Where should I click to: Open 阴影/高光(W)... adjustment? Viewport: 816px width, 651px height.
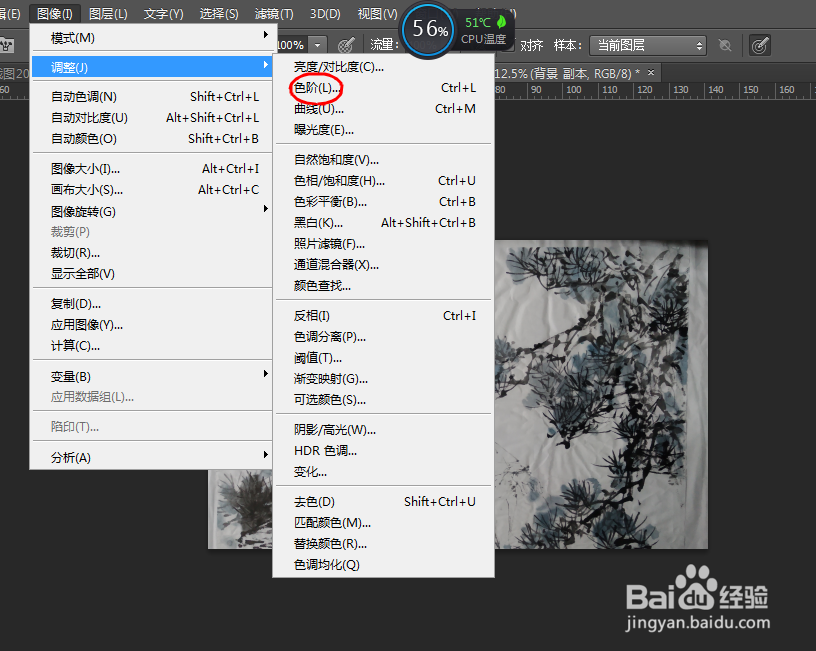(384, 430)
